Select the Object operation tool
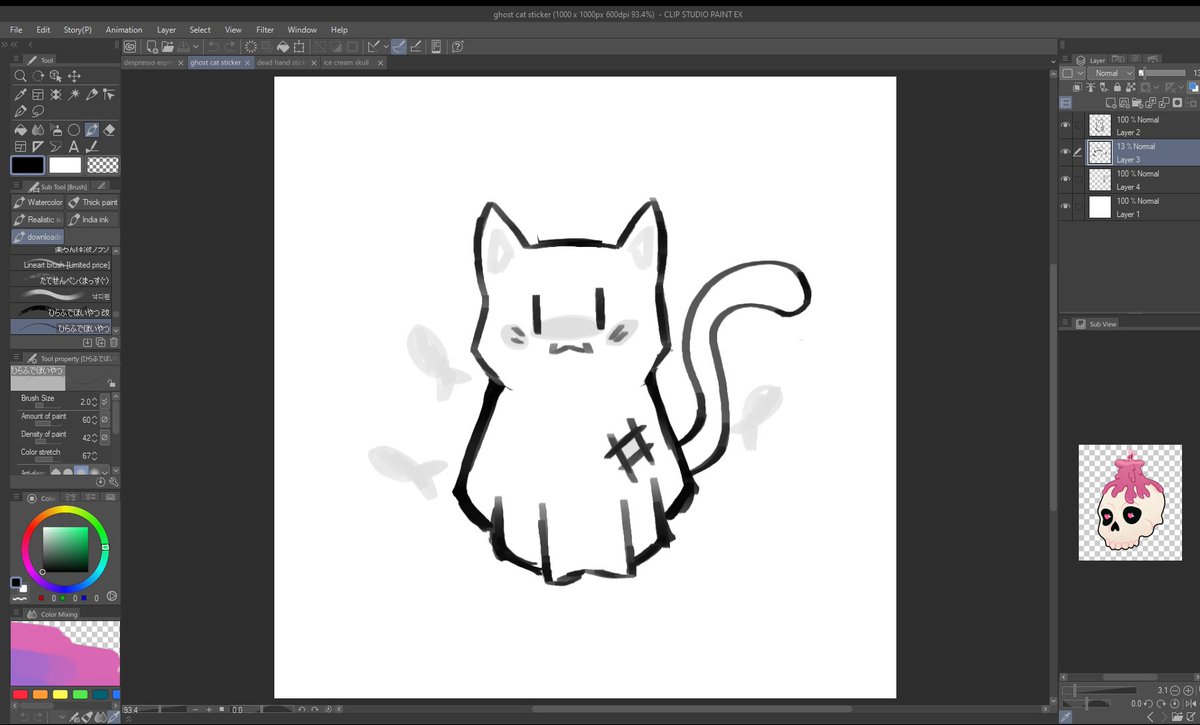The width and height of the screenshot is (1200, 725). (x=56, y=76)
